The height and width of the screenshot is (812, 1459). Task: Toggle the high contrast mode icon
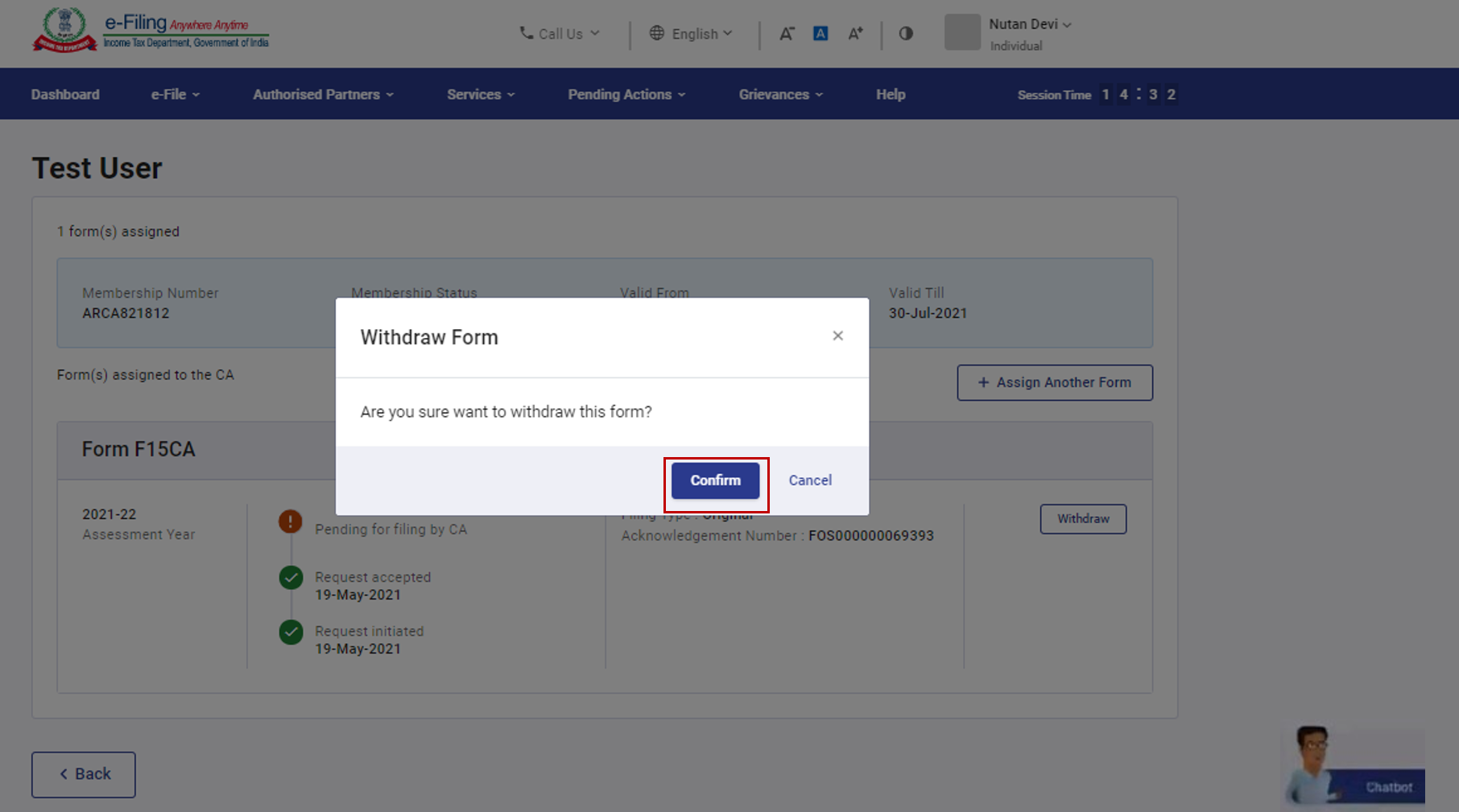pyautogui.click(x=906, y=34)
